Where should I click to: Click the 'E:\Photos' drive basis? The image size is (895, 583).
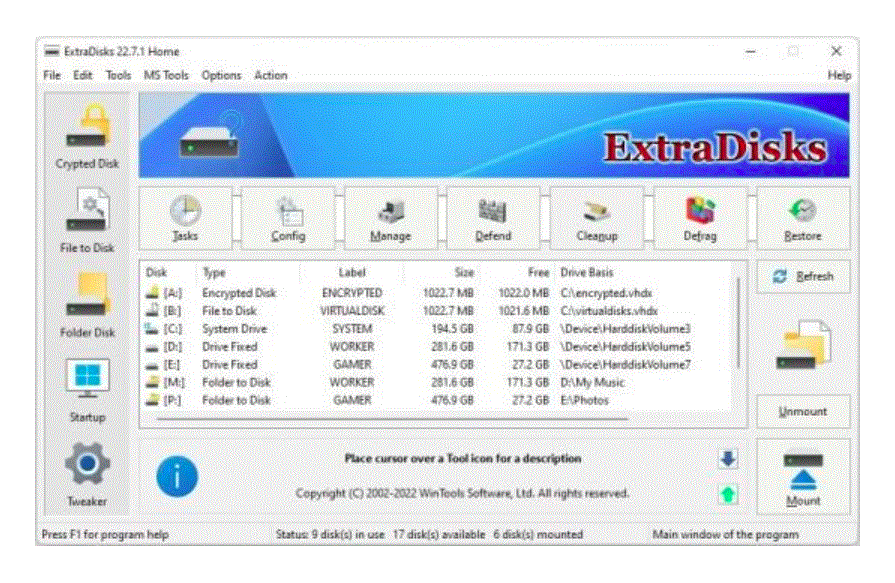click(x=584, y=400)
